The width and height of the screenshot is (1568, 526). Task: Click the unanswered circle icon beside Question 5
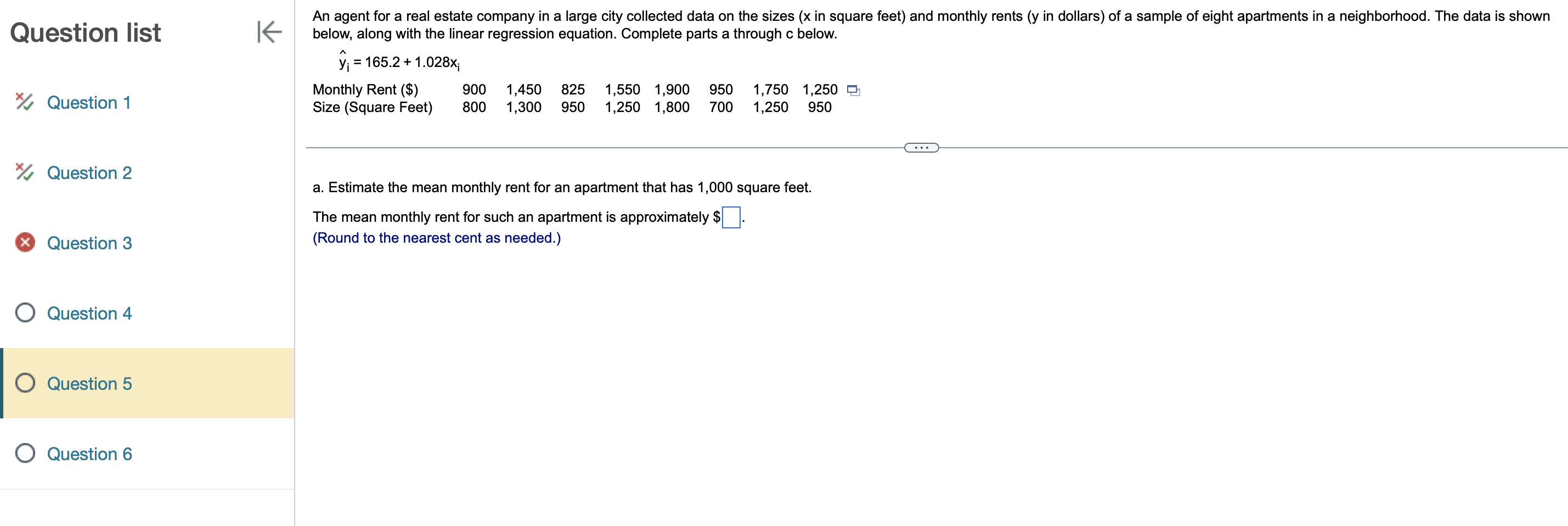[x=25, y=383]
